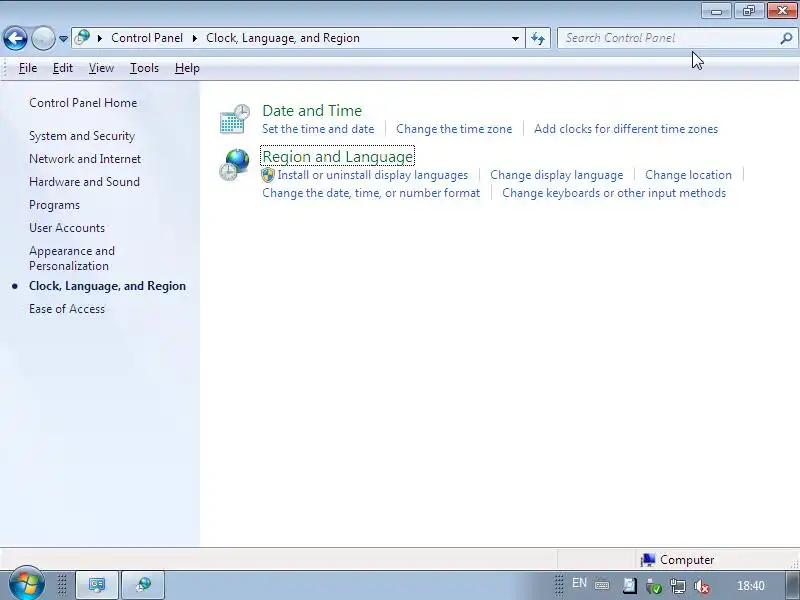This screenshot has height=600, width=800.
Task: Select Clock, Language, and Region in sidebar
Action: click(107, 286)
